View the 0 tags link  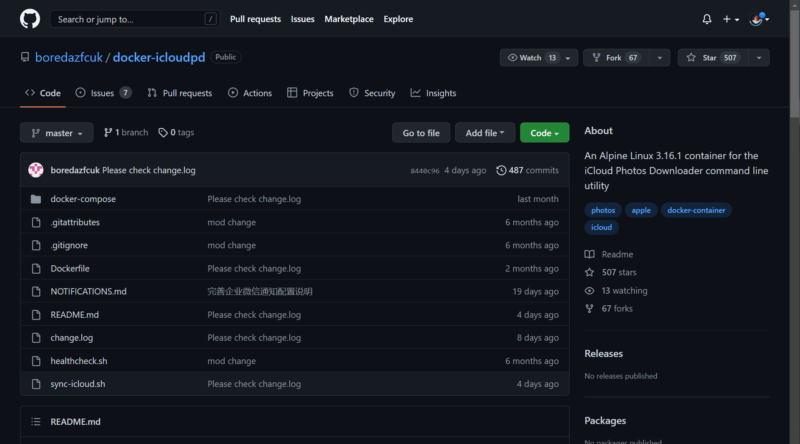176,133
